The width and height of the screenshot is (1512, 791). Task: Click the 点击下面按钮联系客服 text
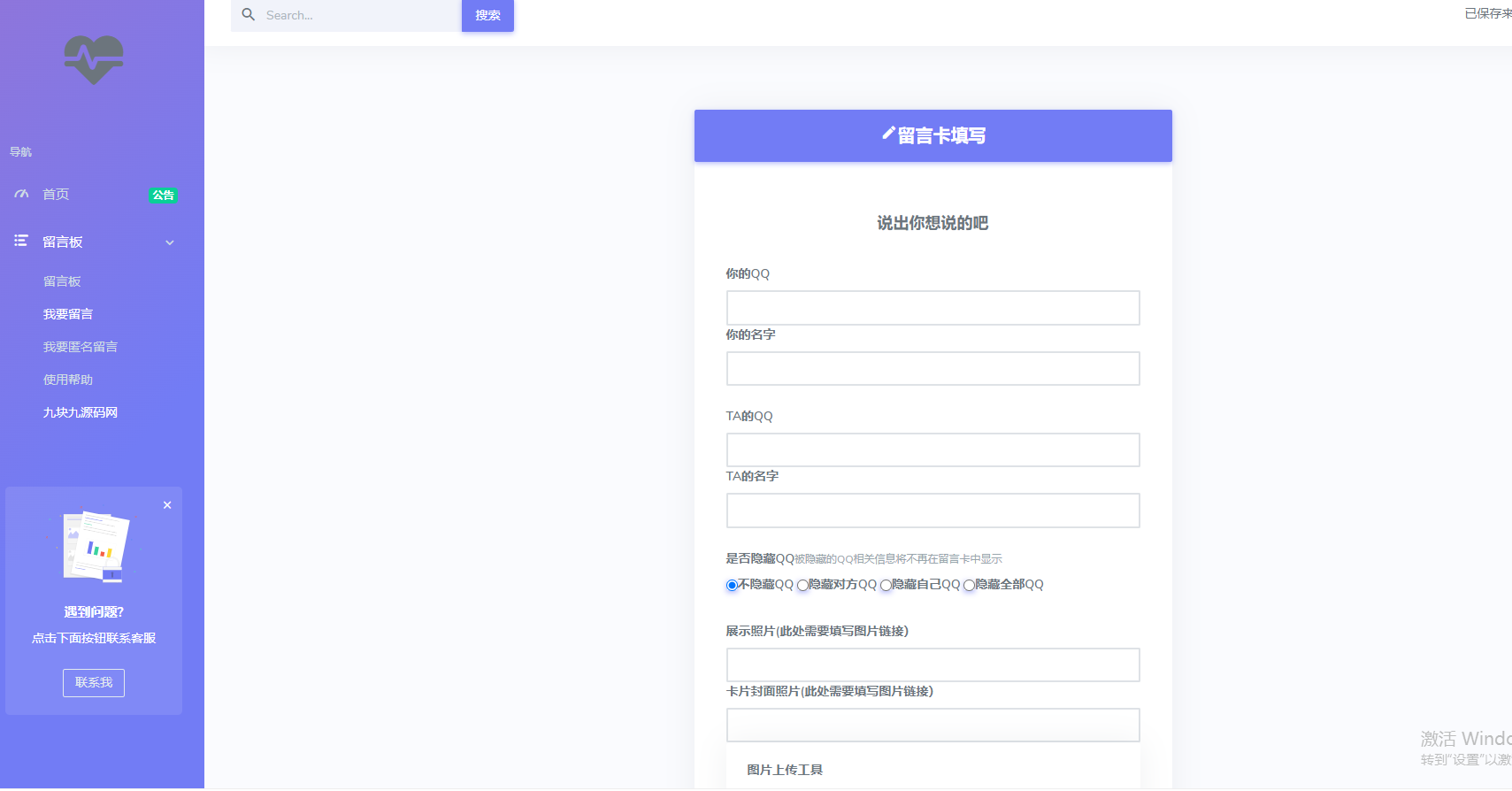coord(94,638)
